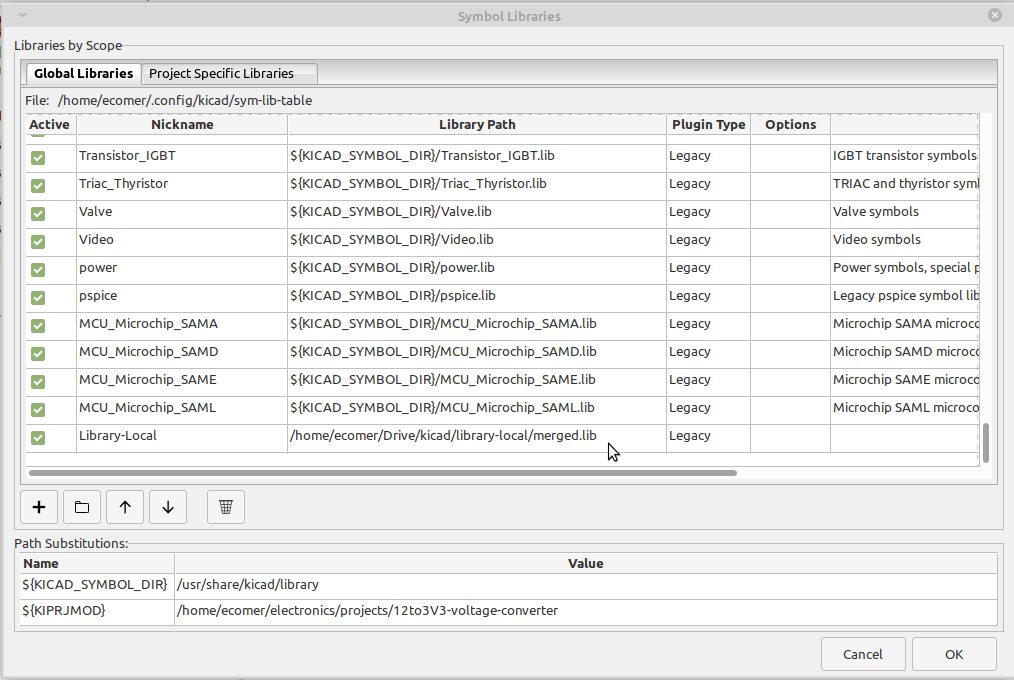
Task: Click the Plugin Type column header
Action: click(709, 125)
